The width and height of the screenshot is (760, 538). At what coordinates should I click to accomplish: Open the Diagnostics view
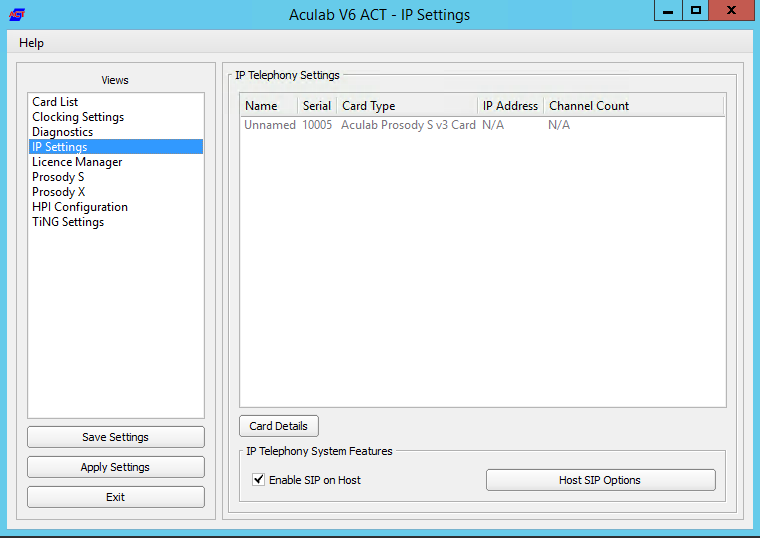[116, 132]
